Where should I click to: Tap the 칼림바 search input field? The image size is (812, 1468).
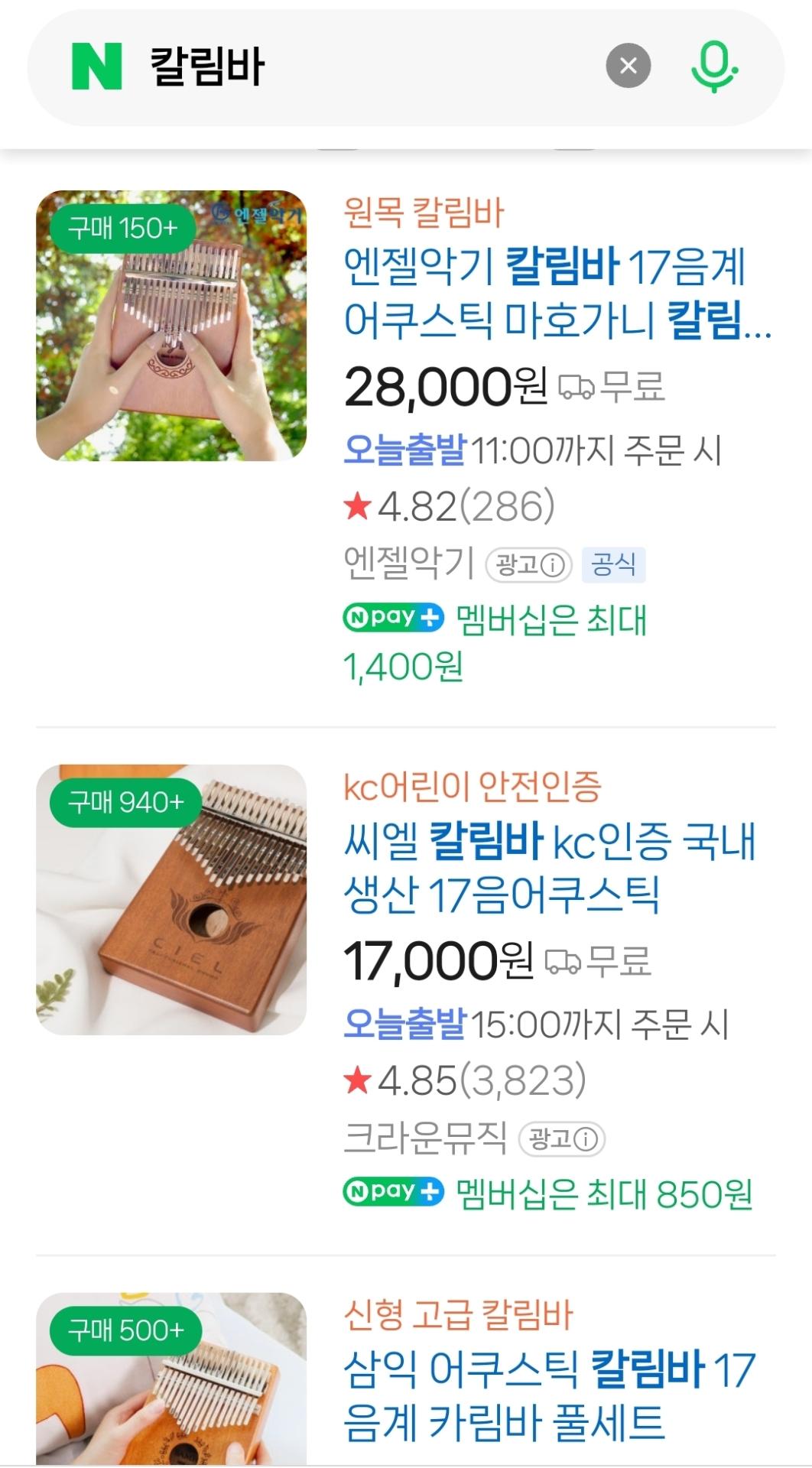click(367, 67)
